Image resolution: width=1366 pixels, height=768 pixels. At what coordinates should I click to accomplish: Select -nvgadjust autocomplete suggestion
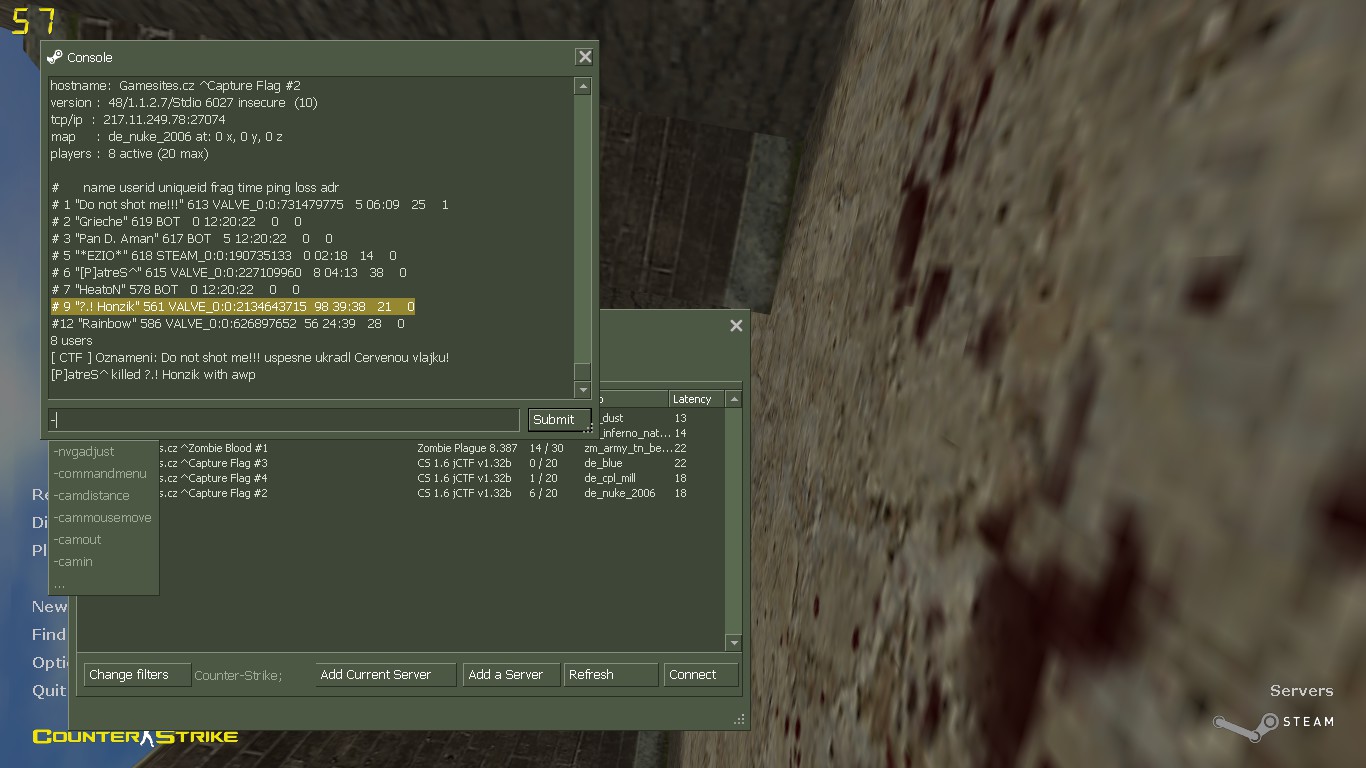point(84,452)
